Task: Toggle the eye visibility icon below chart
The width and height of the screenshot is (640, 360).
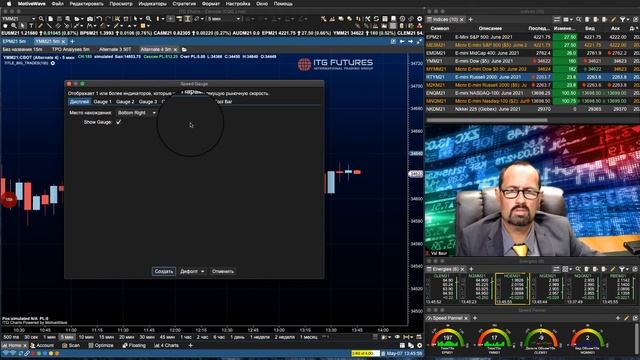Action: click(397, 337)
